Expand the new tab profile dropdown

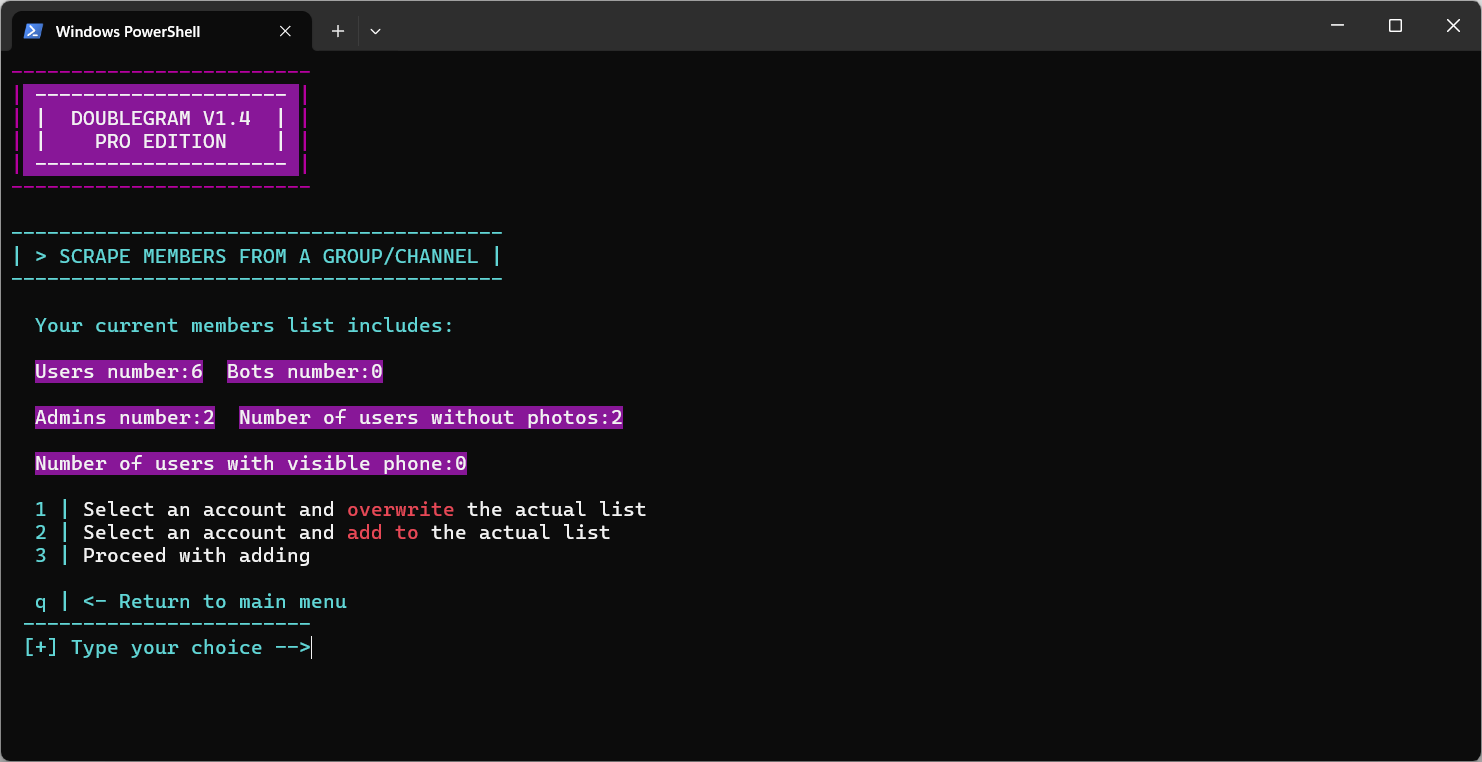point(375,31)
